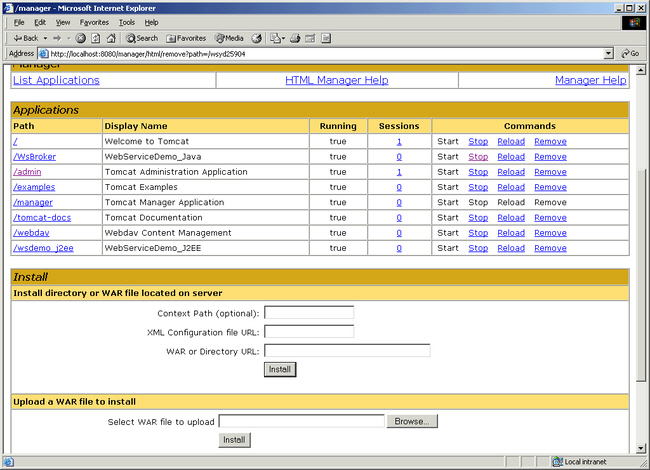Screen dimensions: 650x470
Task: Open the Favorites toolbar button
Action: coord(186,38)
